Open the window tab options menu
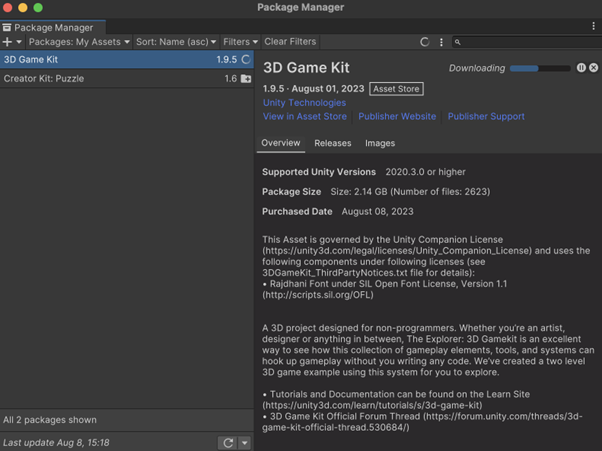 click(594, 26)
